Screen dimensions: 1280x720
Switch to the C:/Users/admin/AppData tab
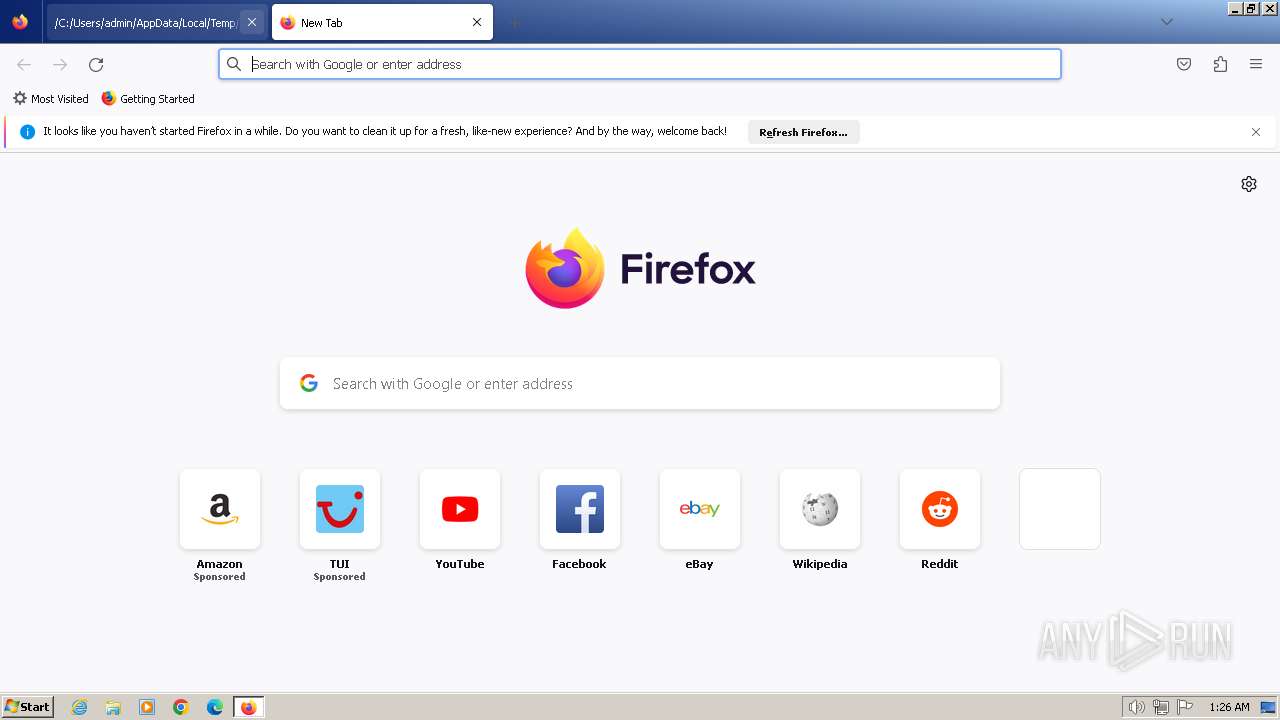pos(145,22)
